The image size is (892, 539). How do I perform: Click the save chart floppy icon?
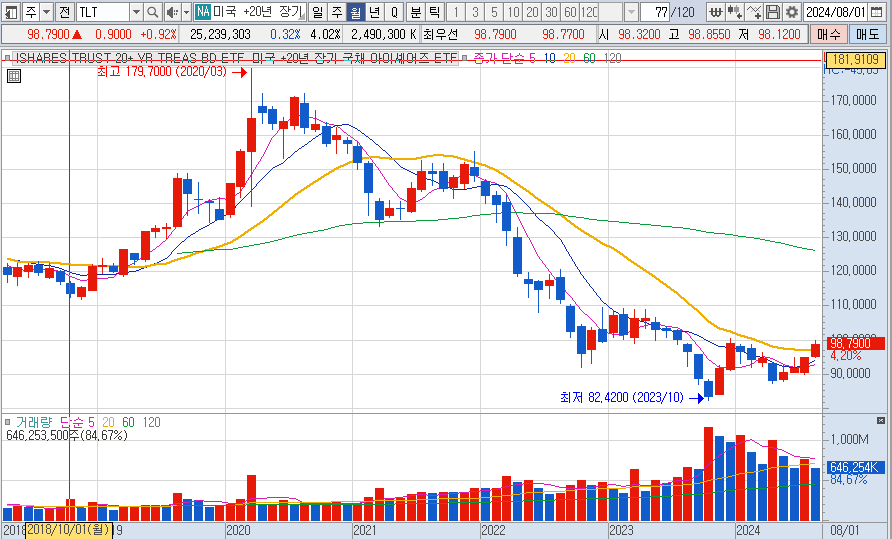pyautogui.click(x=773, y=12)
